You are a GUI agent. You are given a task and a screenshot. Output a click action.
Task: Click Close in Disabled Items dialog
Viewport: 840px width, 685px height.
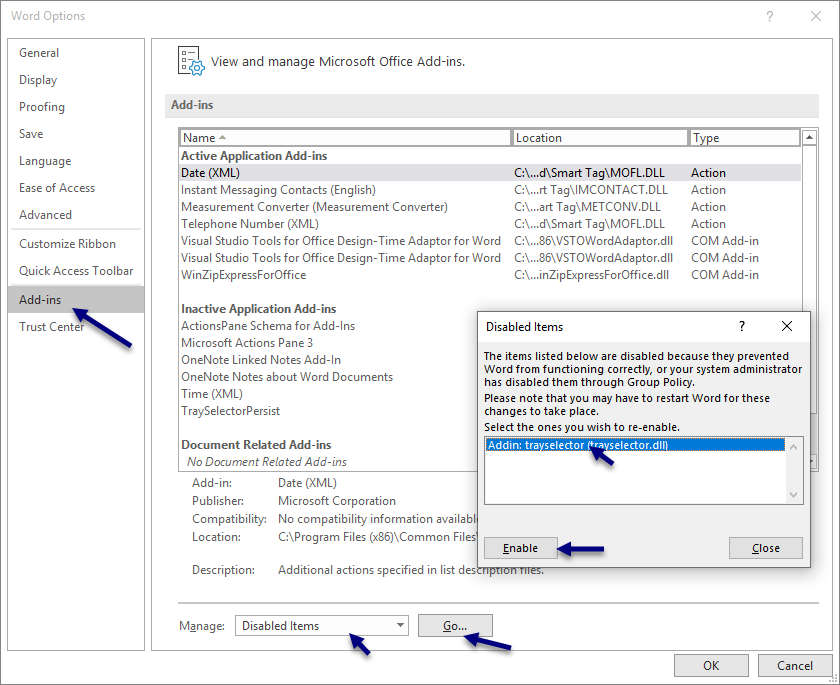(766, 548)
